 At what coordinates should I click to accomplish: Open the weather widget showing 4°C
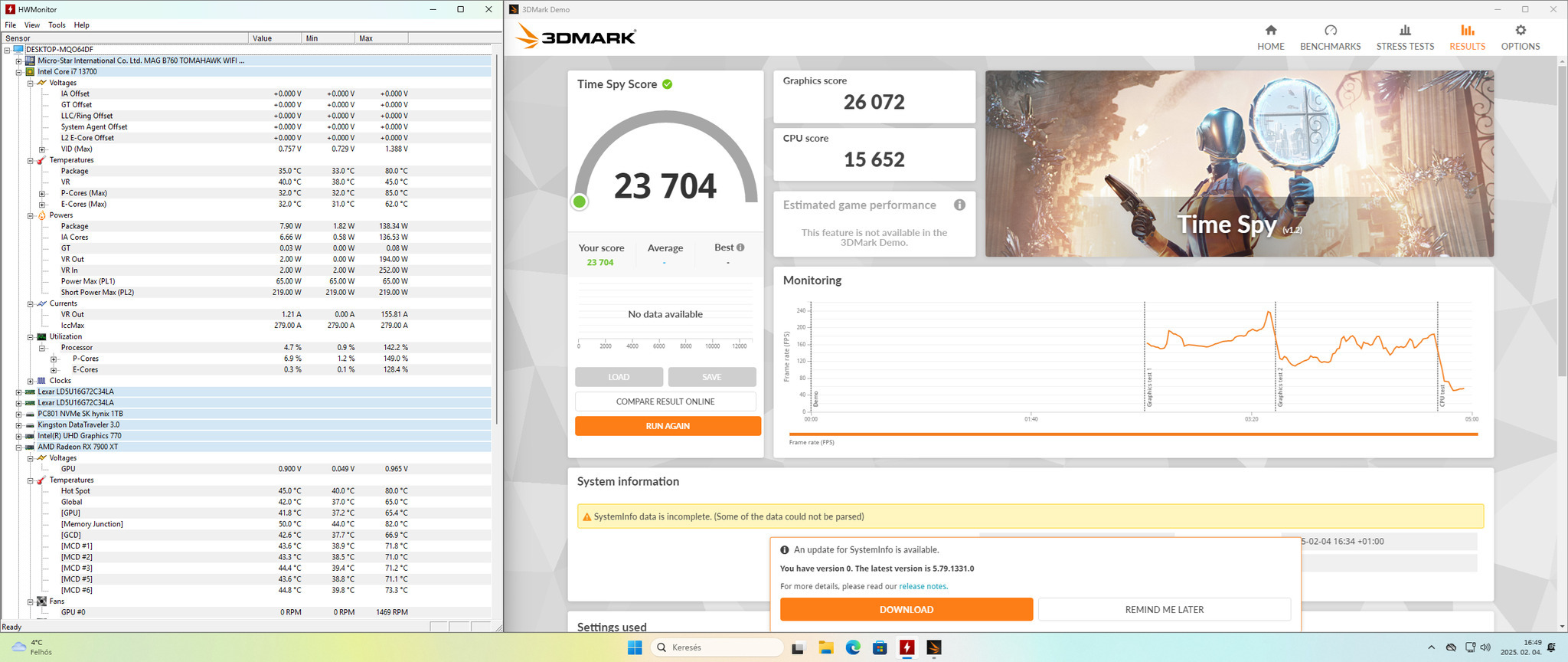pyautogui.click(x=31, y=648)
